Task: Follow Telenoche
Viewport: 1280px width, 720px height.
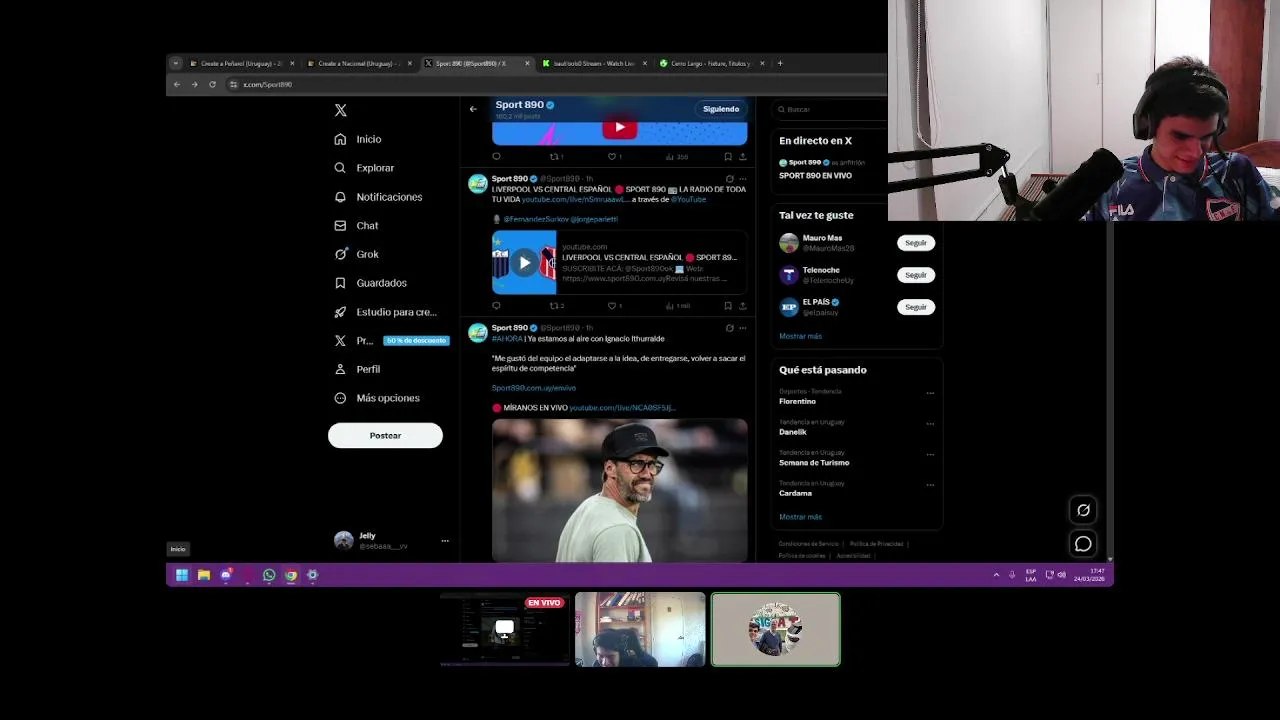Action: tap(916, 275)
